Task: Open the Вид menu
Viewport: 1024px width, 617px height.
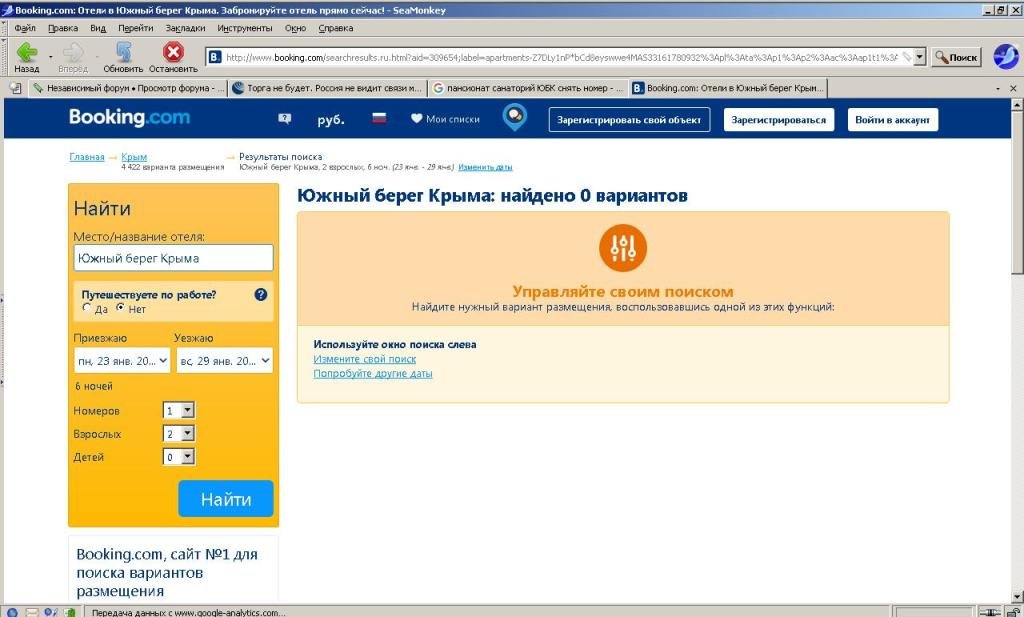Action: tap(98, 28)
